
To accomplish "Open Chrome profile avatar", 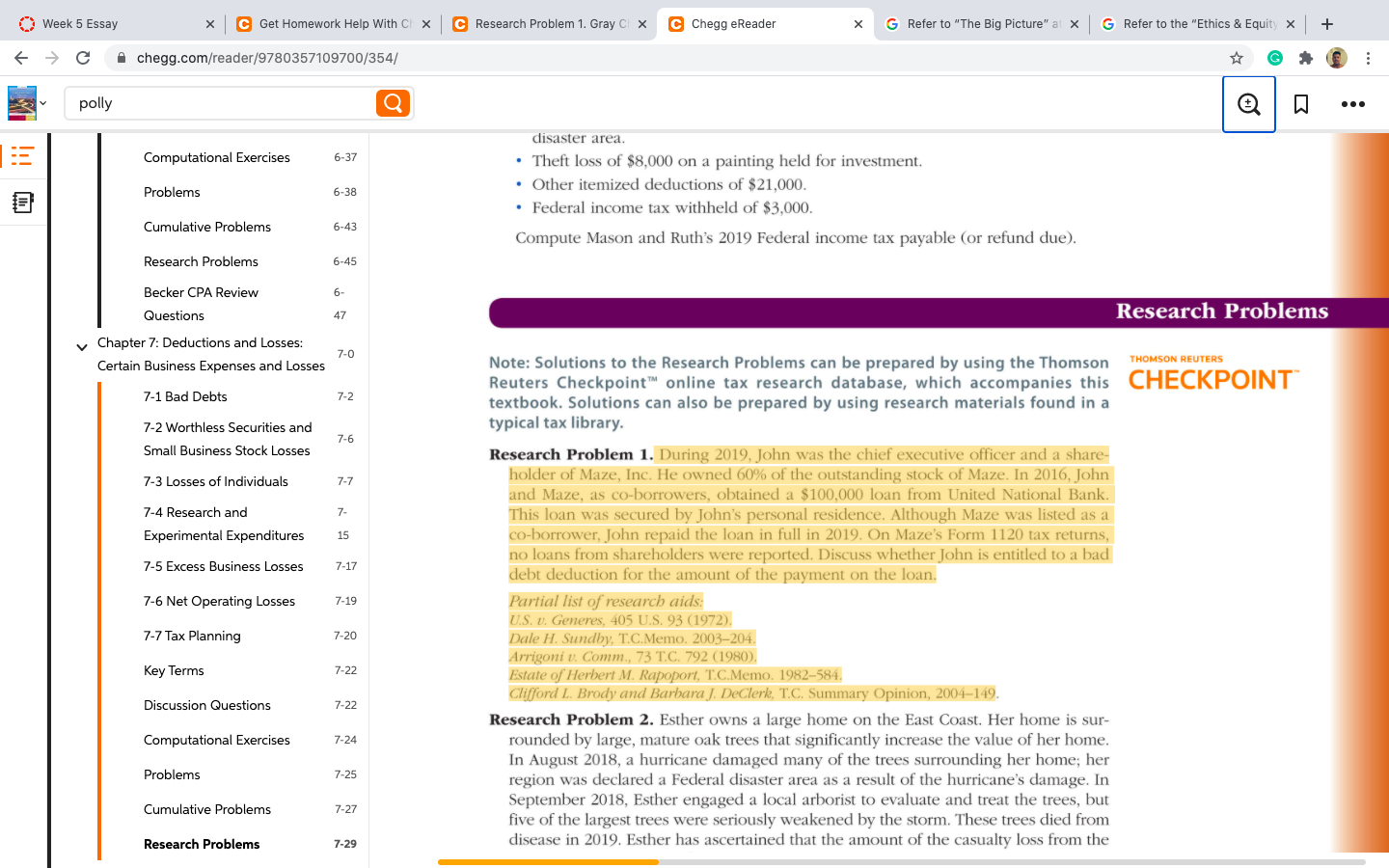I will (x=1337, y=58).
